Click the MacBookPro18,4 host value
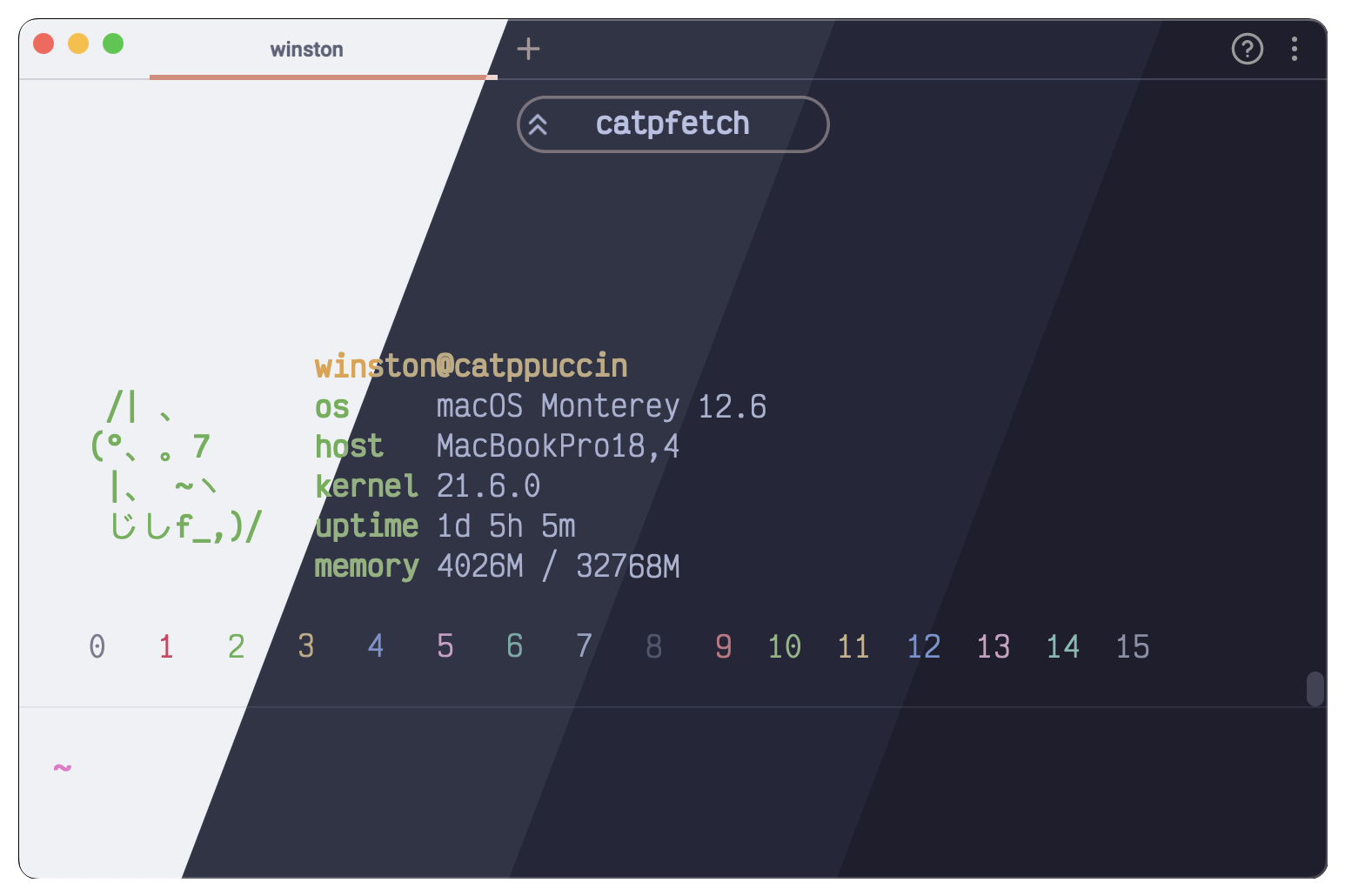Image resolution: width=1345 pixels, height=896 pixels. 558,446
